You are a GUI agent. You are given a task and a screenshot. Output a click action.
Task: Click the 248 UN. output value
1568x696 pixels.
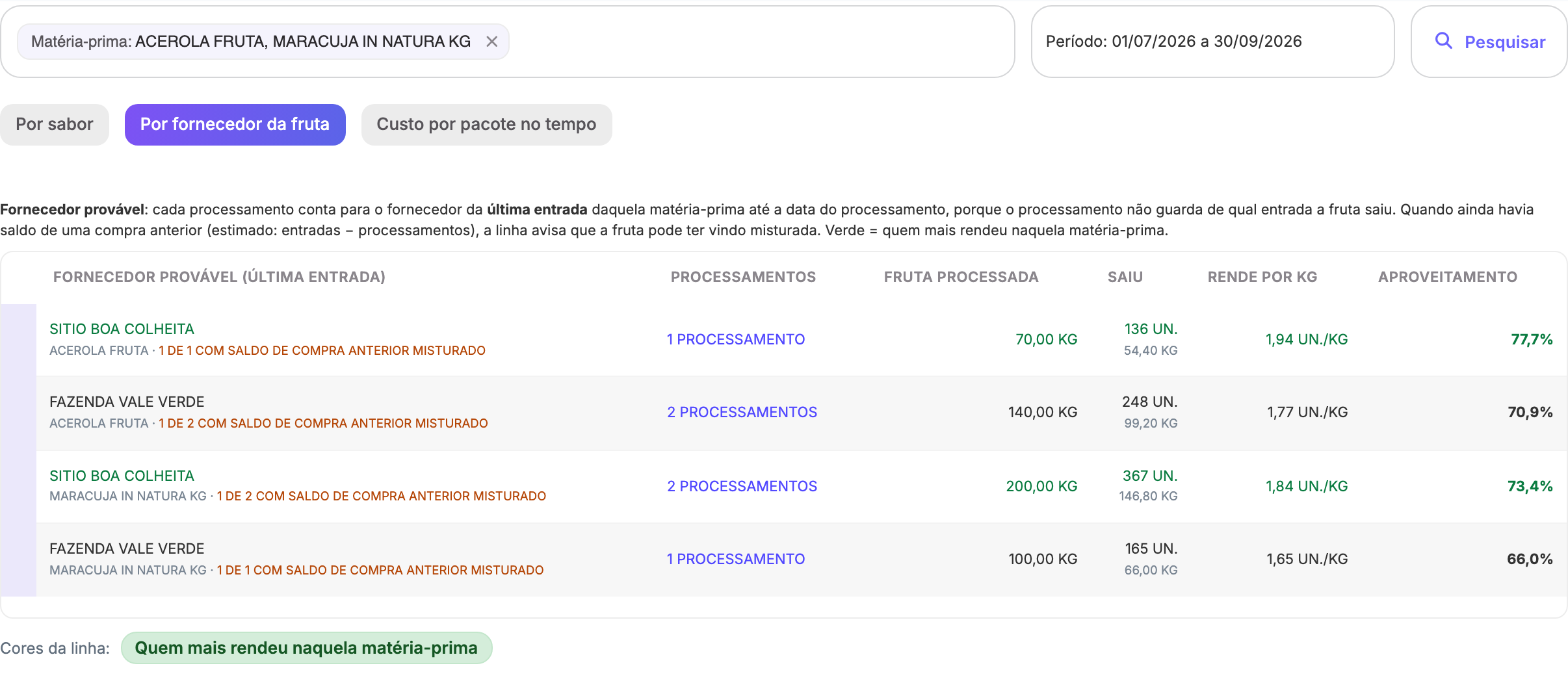(x=1149, y=402)
